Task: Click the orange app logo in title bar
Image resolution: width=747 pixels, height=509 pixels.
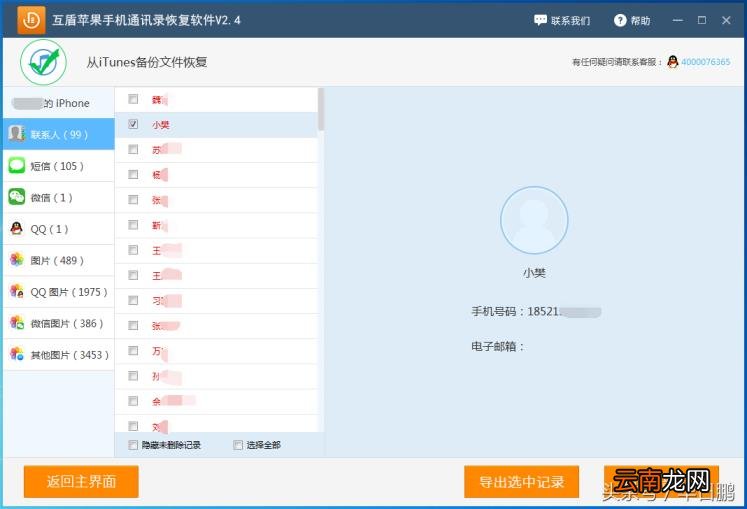Action: point(31,20)
